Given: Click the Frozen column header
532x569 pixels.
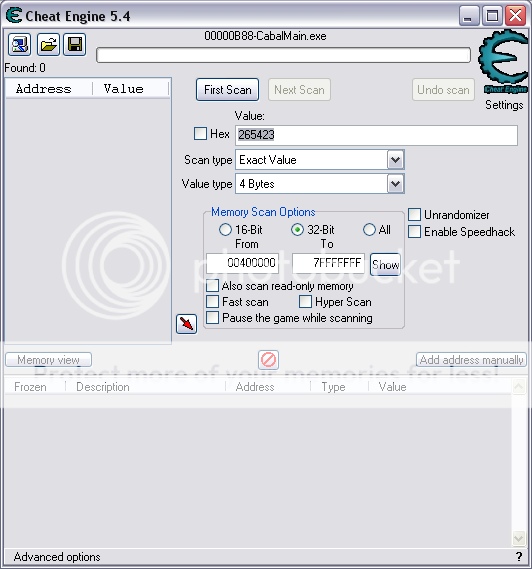Looking at the screenshot, I should (x=35, y=387).
